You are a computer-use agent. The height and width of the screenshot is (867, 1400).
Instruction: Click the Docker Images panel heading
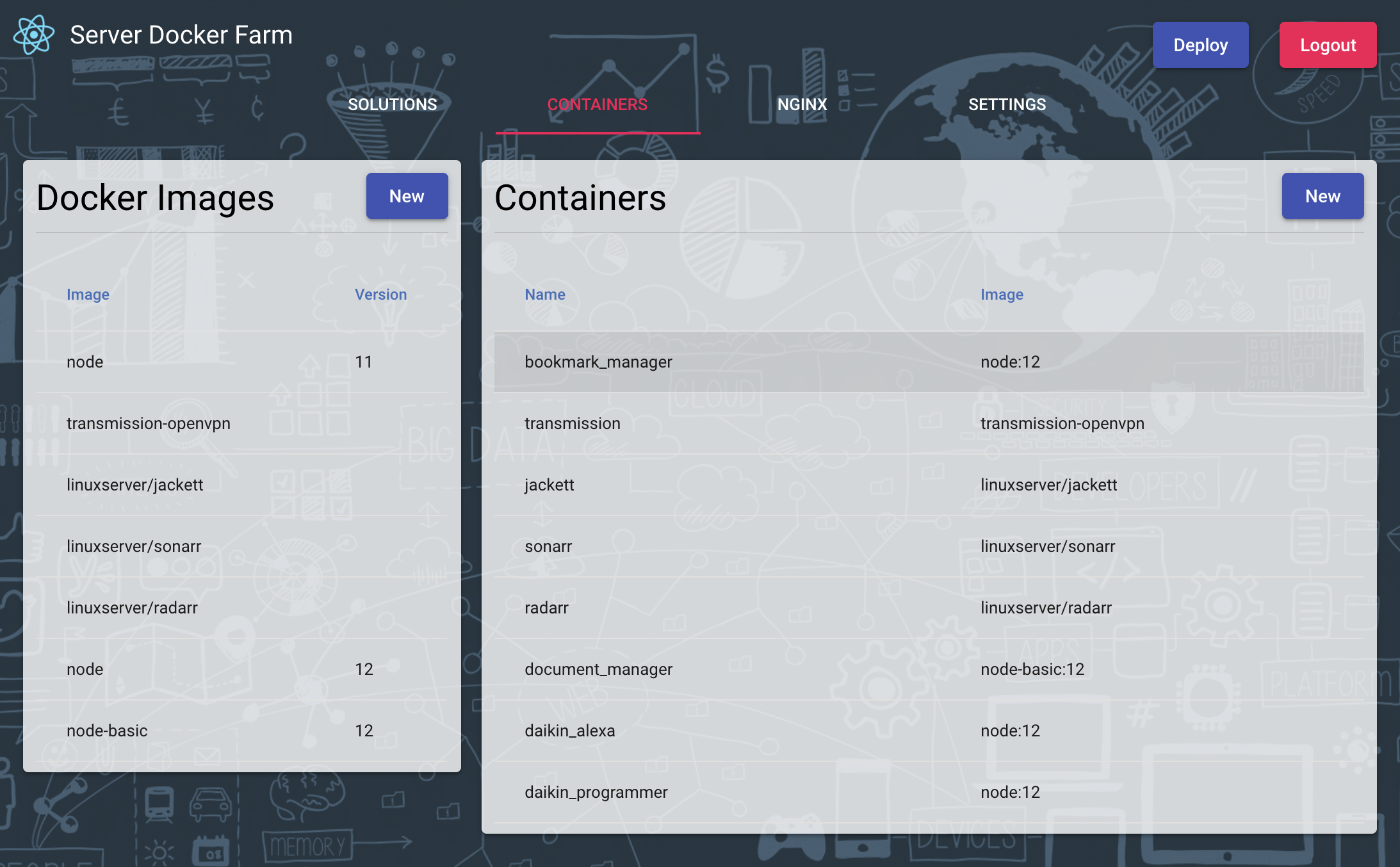(x=155, y=198)
